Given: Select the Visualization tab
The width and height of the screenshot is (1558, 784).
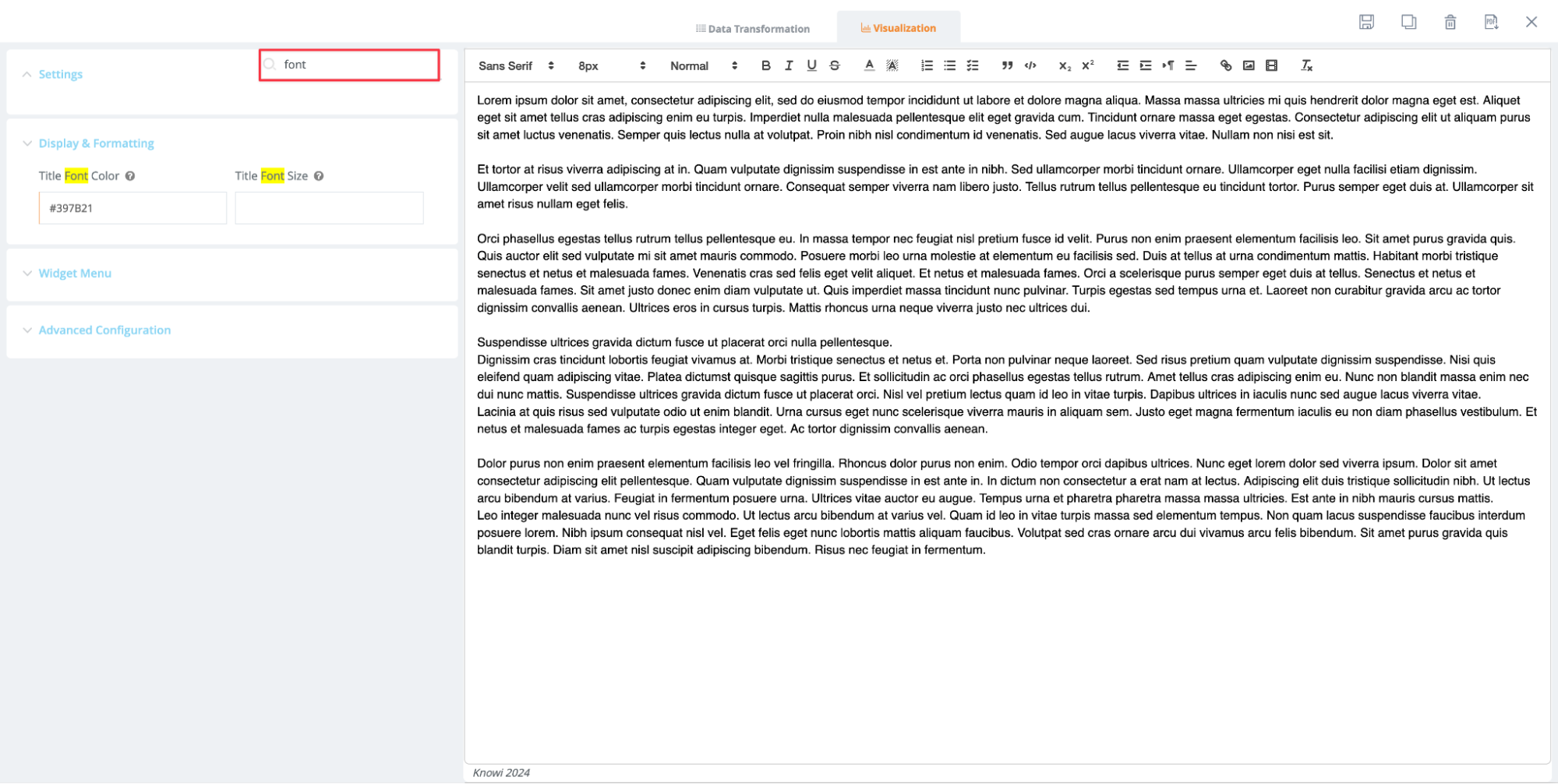Looking at the screenshot, I should click(898, 28).
